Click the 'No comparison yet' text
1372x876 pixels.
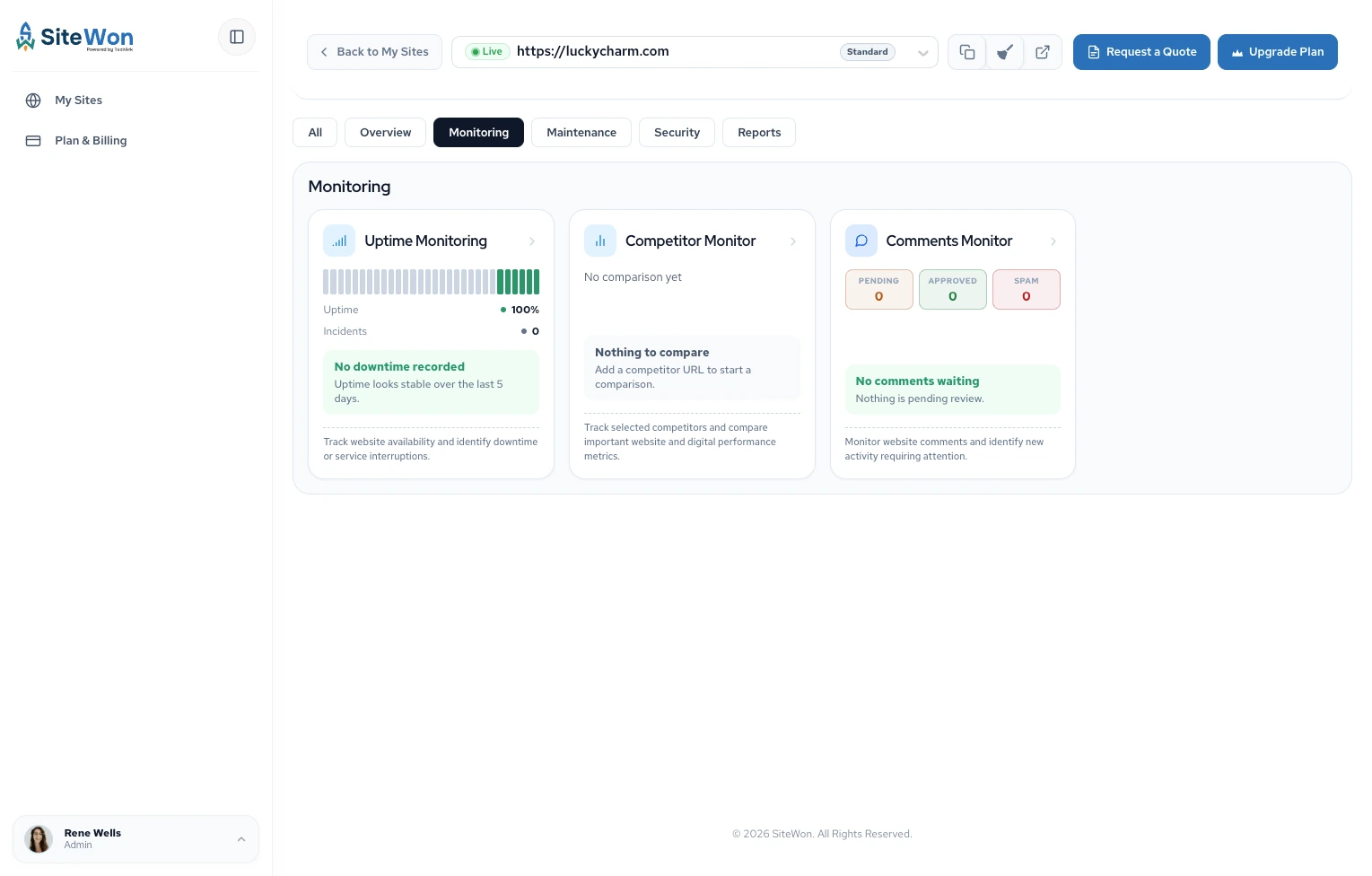point(633,277)
